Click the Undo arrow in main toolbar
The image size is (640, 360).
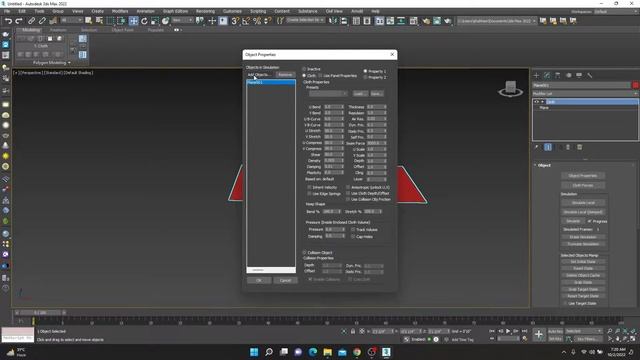8,21
